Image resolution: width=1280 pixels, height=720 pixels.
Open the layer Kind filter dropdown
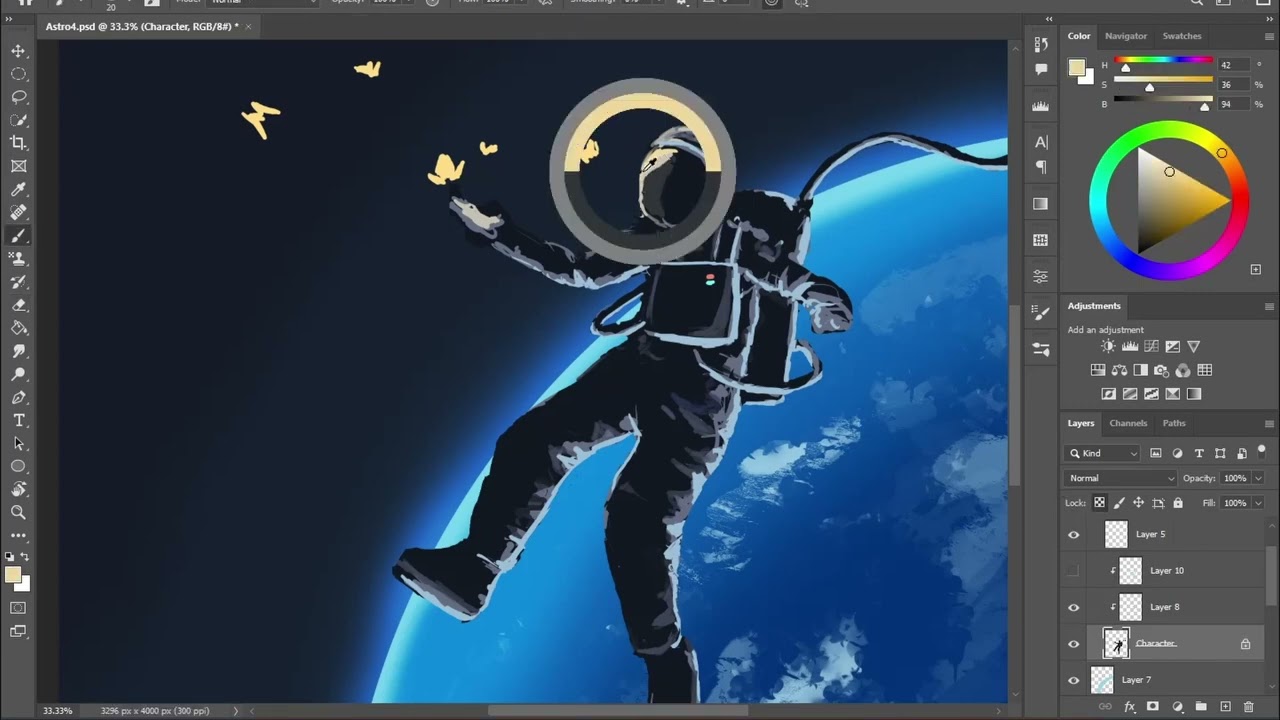[1102, 453]
